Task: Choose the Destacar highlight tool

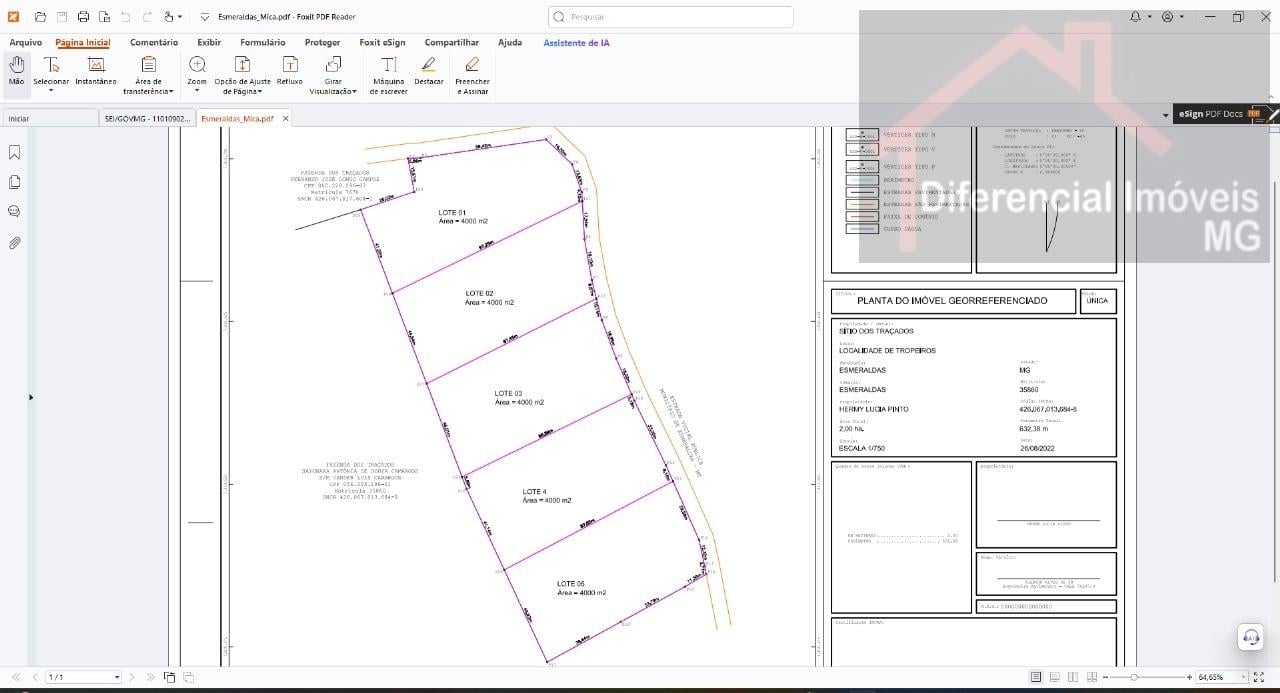Action: 429,70
